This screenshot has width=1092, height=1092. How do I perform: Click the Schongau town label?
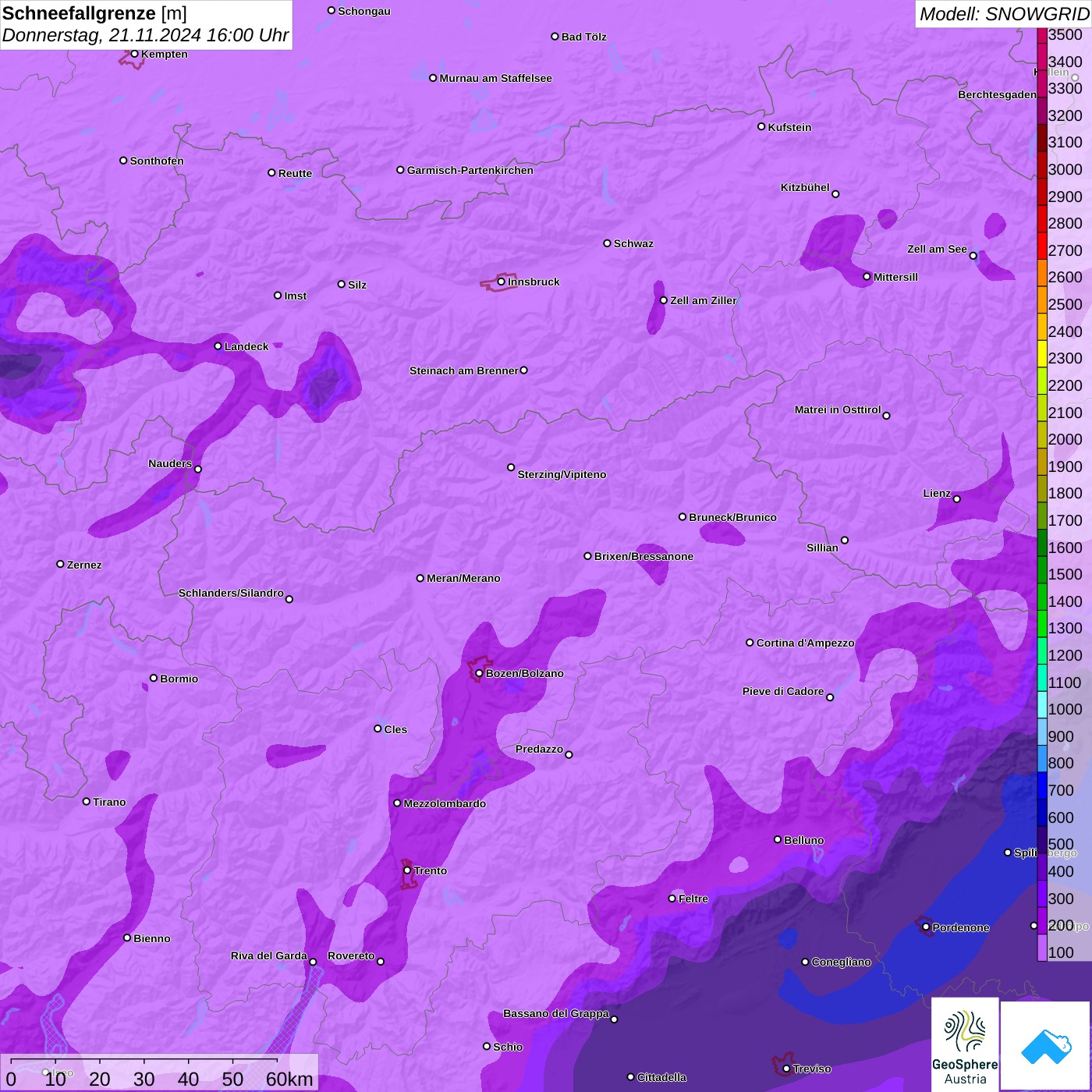point(364,11)
